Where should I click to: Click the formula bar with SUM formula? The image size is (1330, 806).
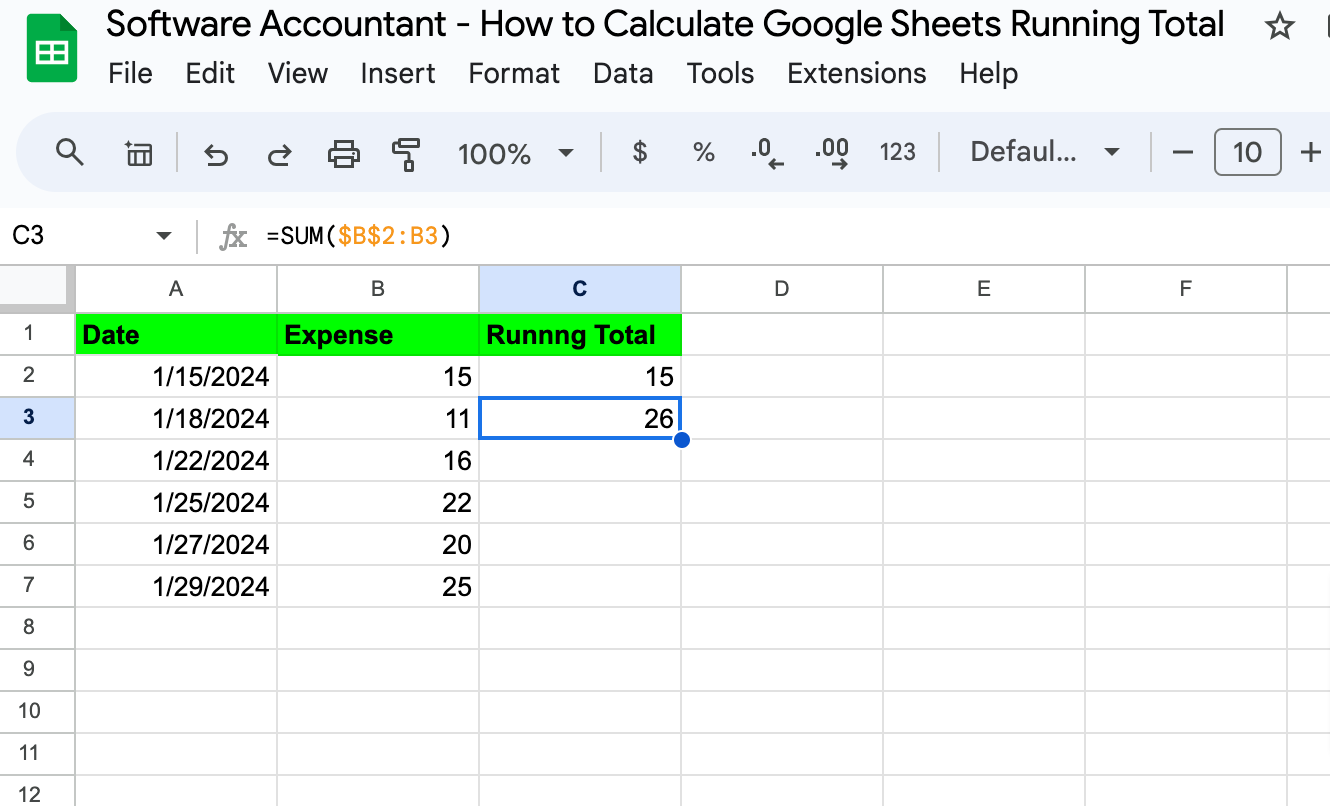point(790,236)
